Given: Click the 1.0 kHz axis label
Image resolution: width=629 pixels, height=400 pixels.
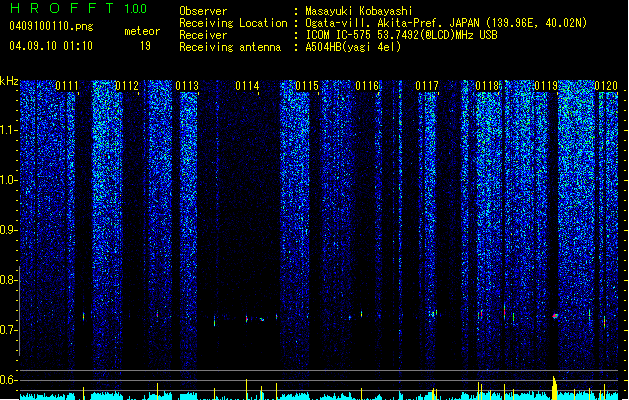Looking at the screenshot, I should [x=8, y=180].
